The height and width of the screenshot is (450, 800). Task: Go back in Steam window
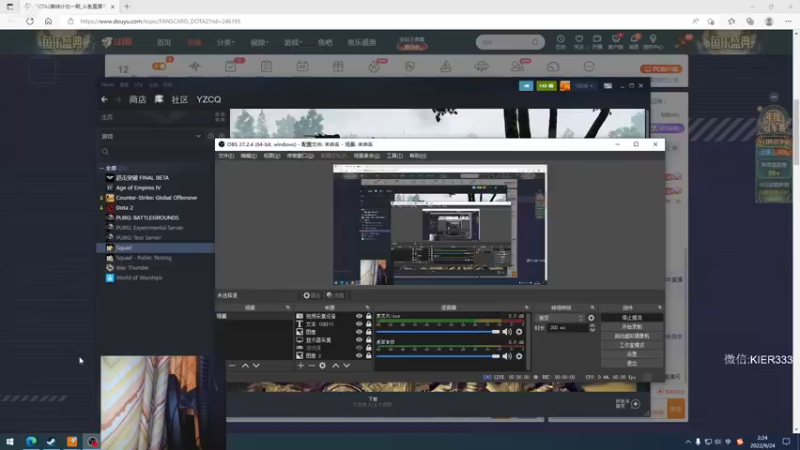(x=104, y=99)
